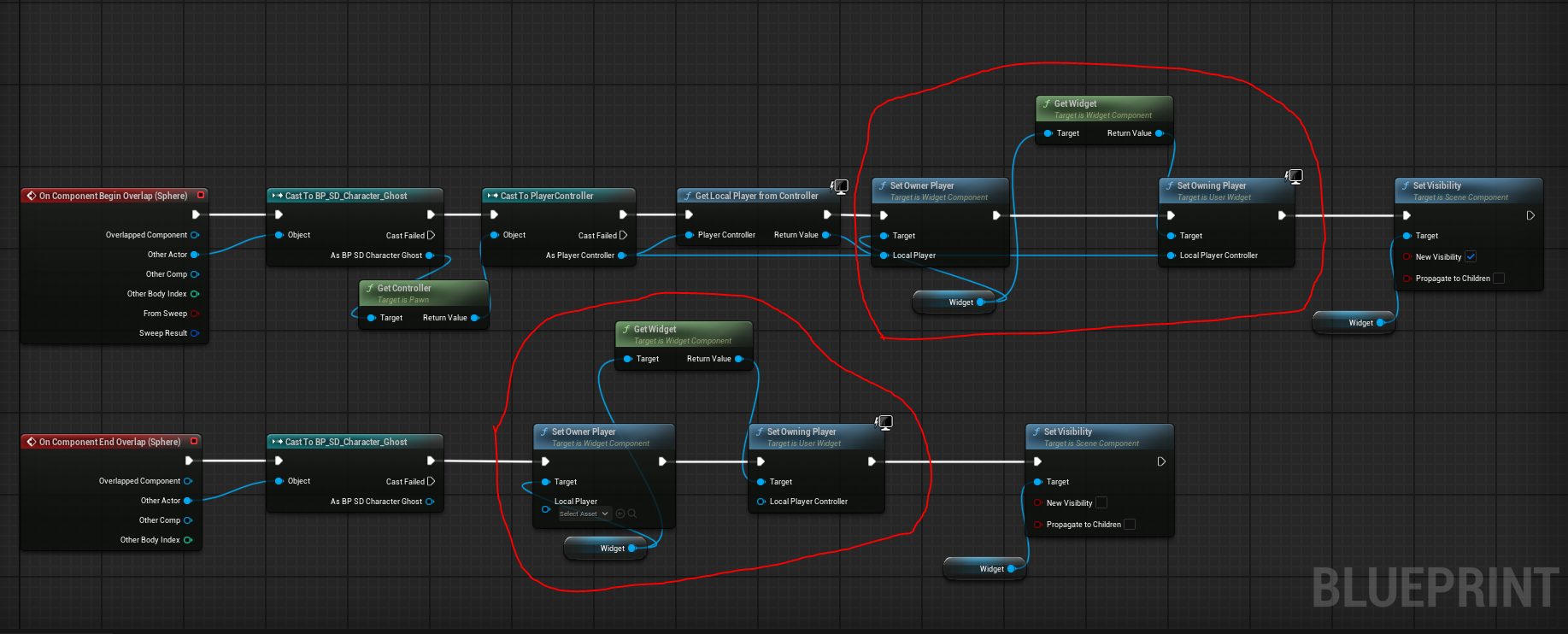Click the exec input pin on Cast To PlayerController
The width and height of the screenshot is (1568, 634).
[x=494, y=214]
